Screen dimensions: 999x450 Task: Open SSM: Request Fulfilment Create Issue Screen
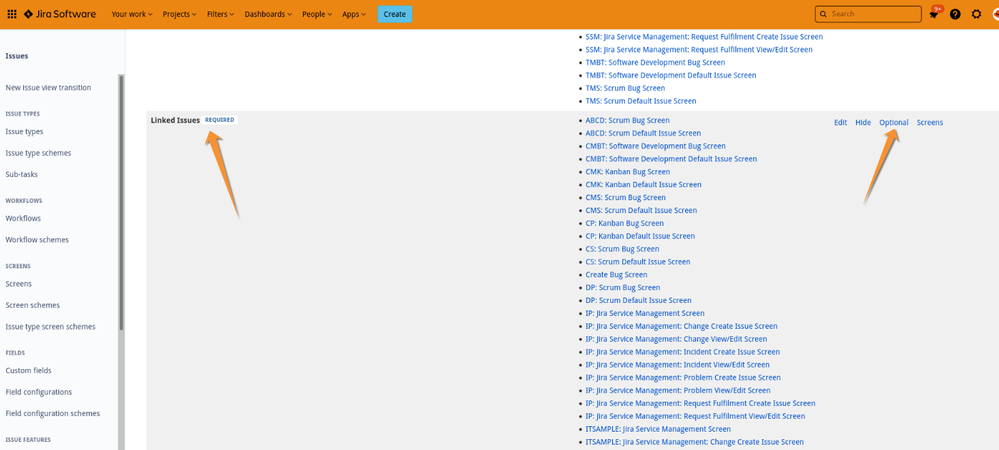click(x=704, y=37)
